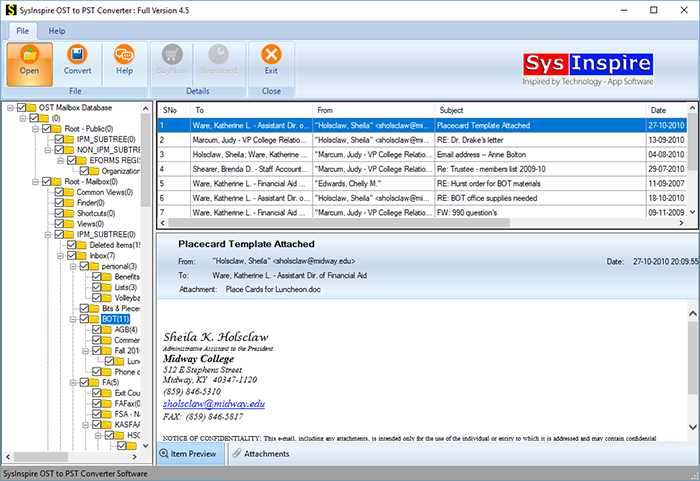Collapse the OST Mailbox Database tree node
The width and height of the screenshot is (700, 481).
click(10, 108)
